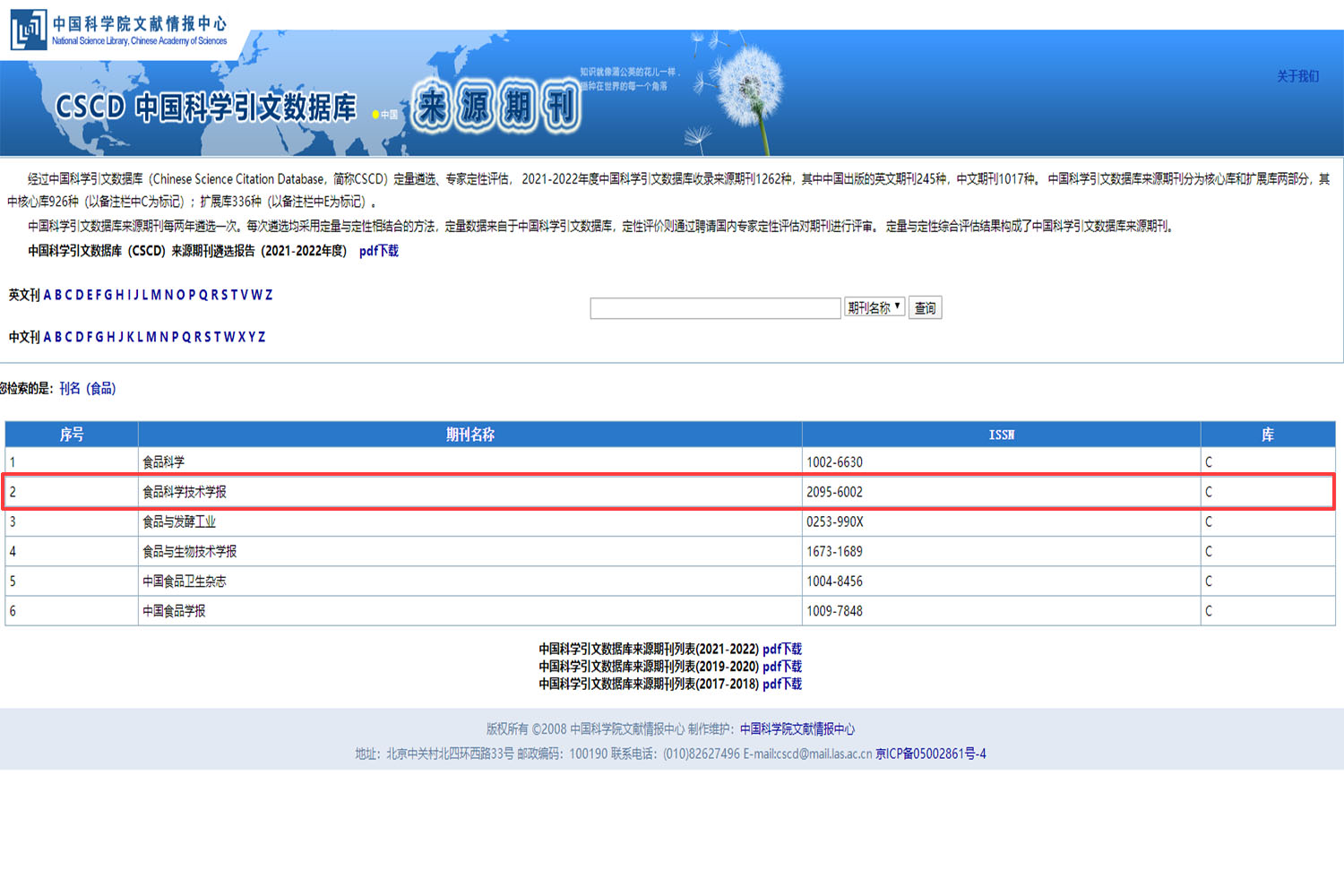This screenshot has height=896, width=1344.
Task: Open the 关于我们 link
Action: [x=1297, y=76]
